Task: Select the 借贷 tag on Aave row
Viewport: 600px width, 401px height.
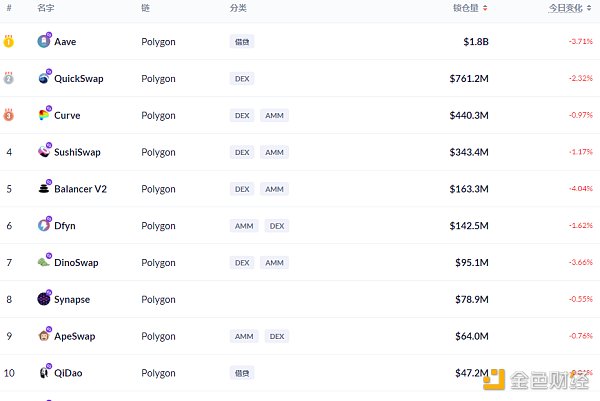Action: (241, 42)
